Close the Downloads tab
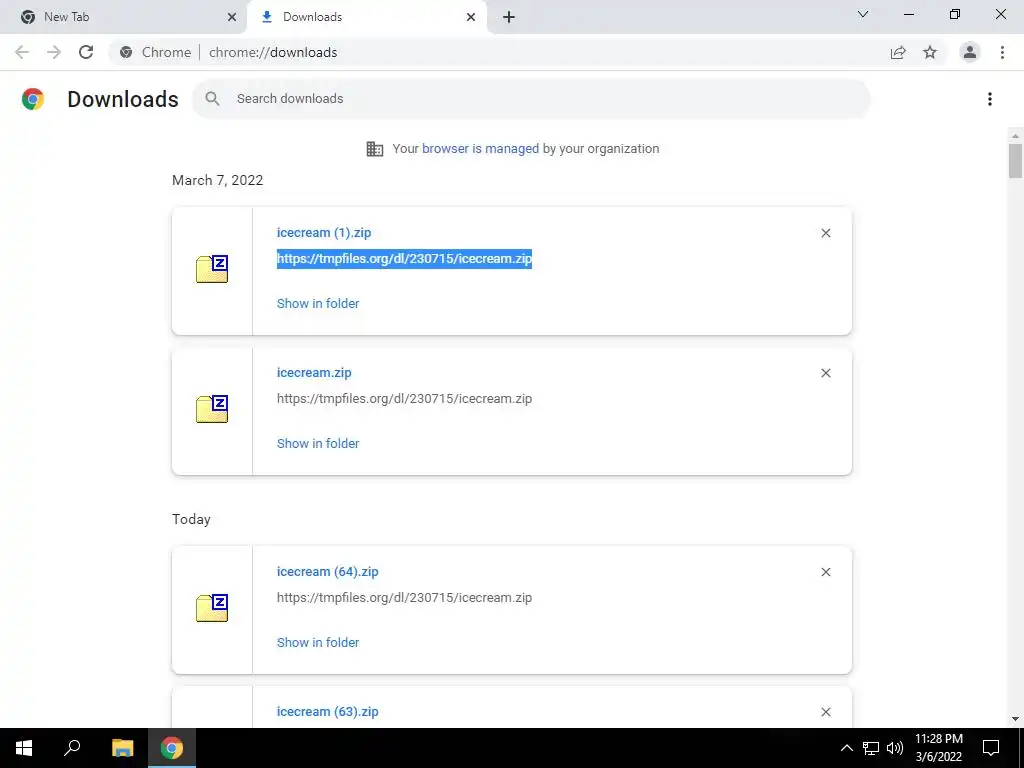The height and width of the screenshot is (768, 1024). 471,17
